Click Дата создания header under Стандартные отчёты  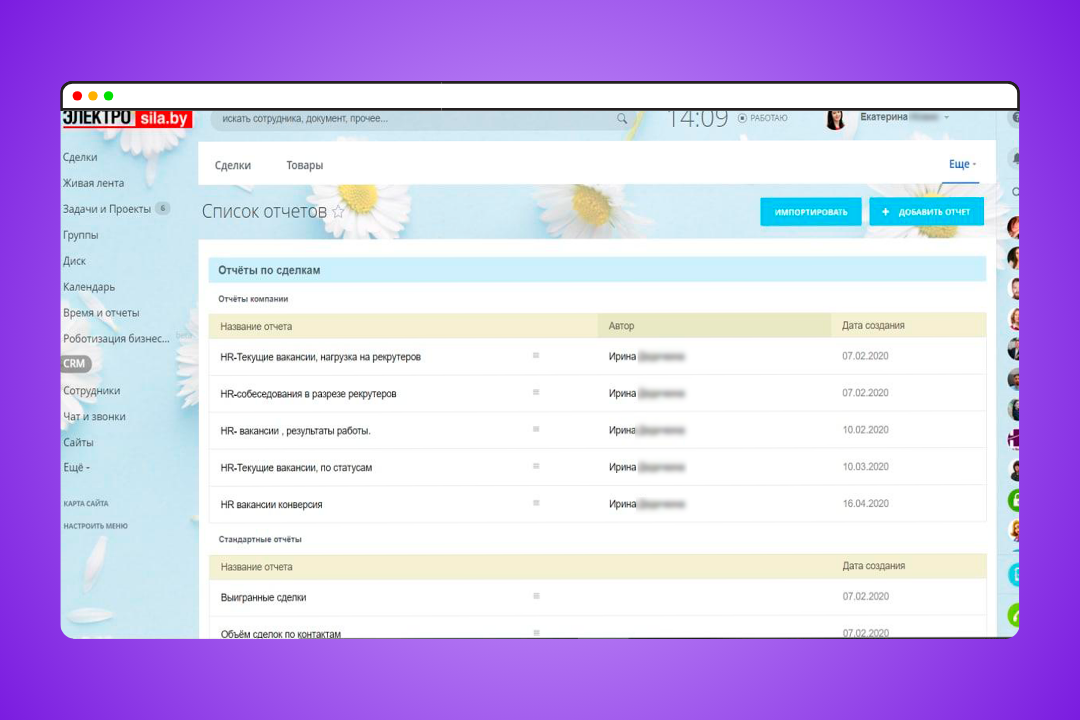873,566
